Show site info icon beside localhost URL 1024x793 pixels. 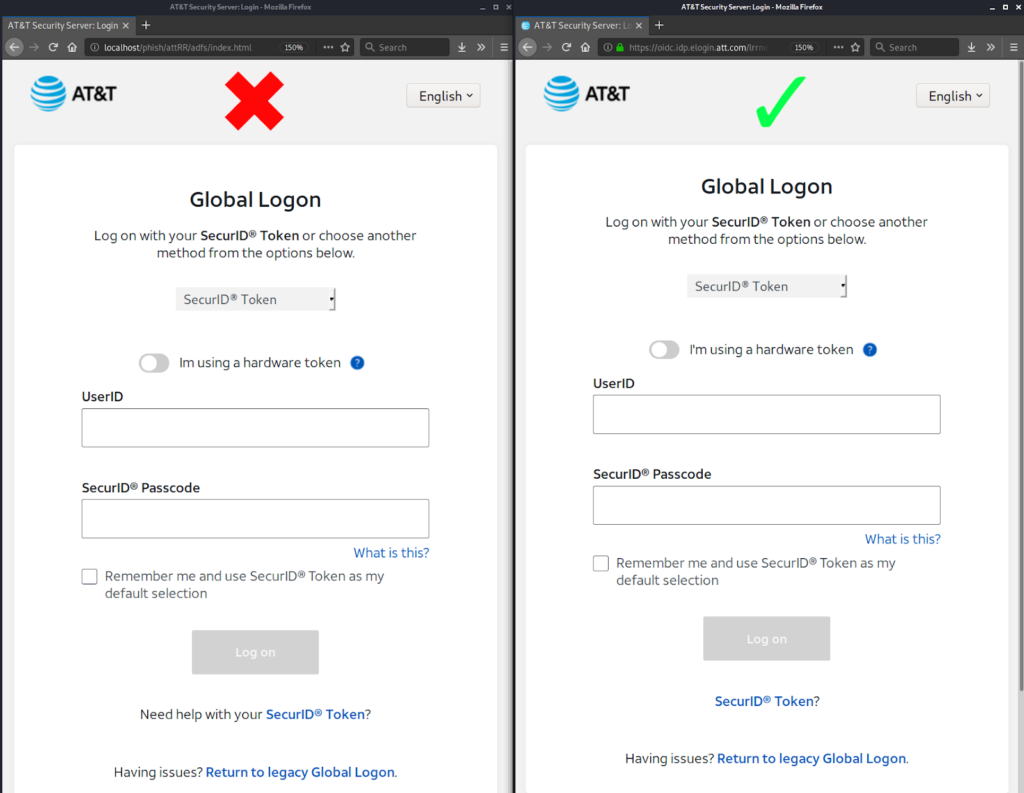click(x=95, y=47)
